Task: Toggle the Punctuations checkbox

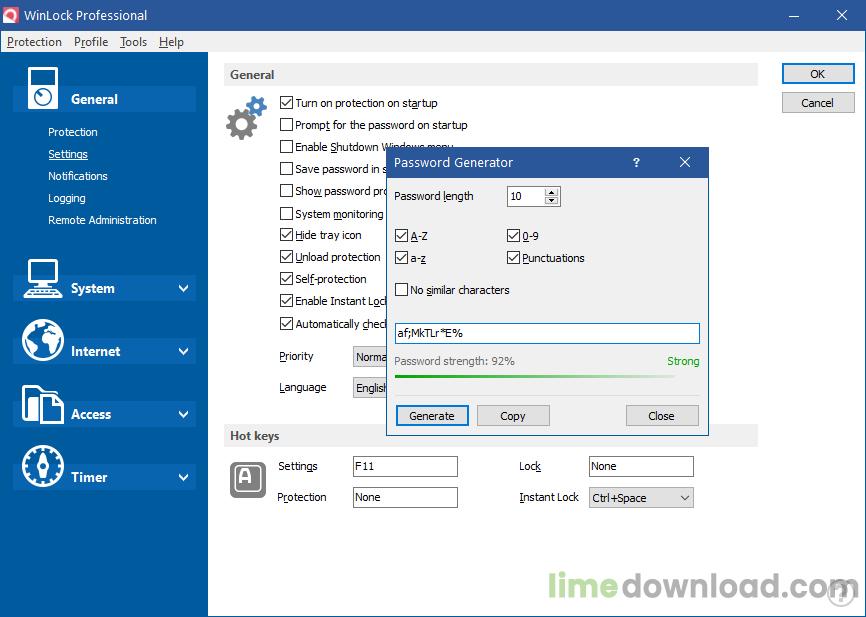Action: (513, 258)
